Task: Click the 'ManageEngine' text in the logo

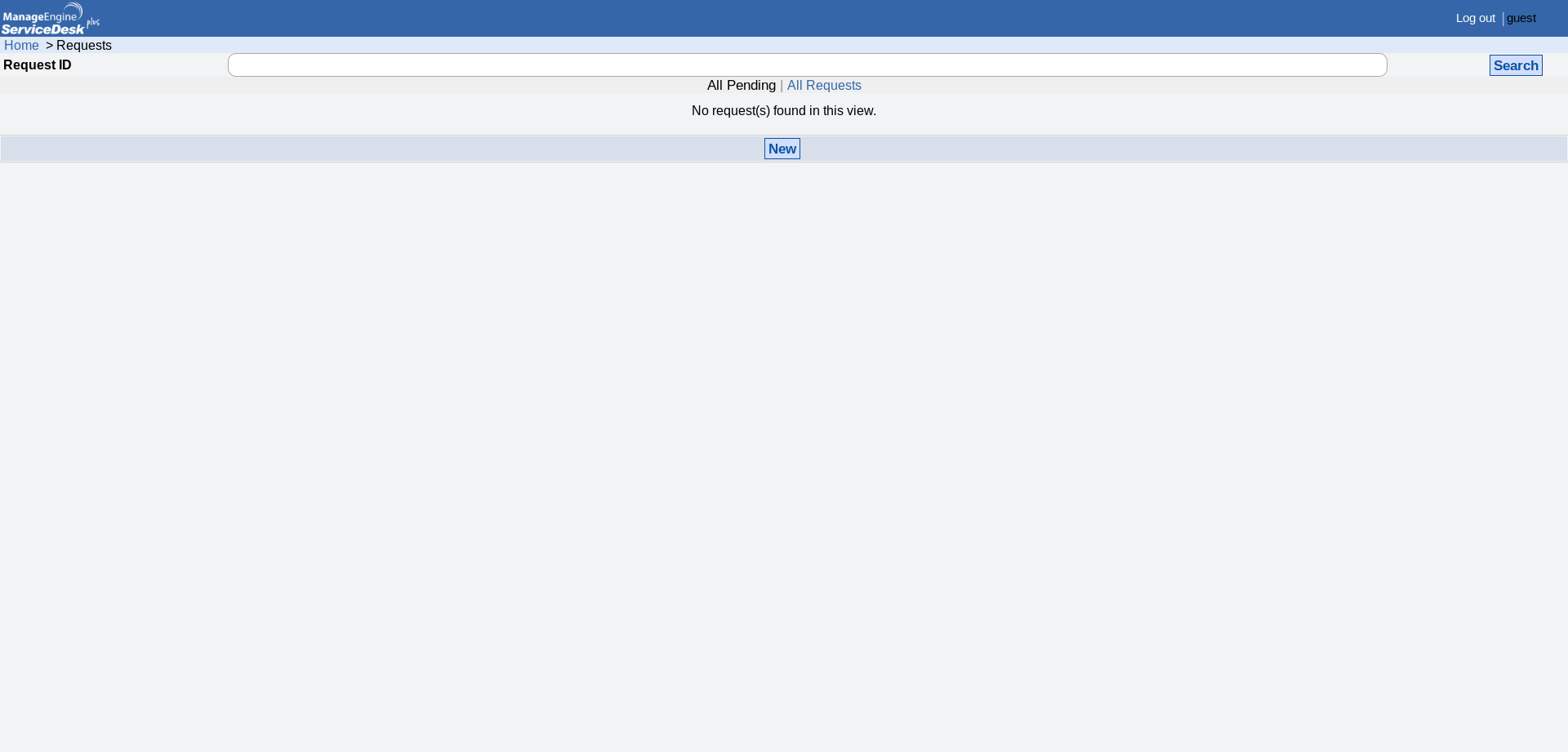Action: click(39, 16)
